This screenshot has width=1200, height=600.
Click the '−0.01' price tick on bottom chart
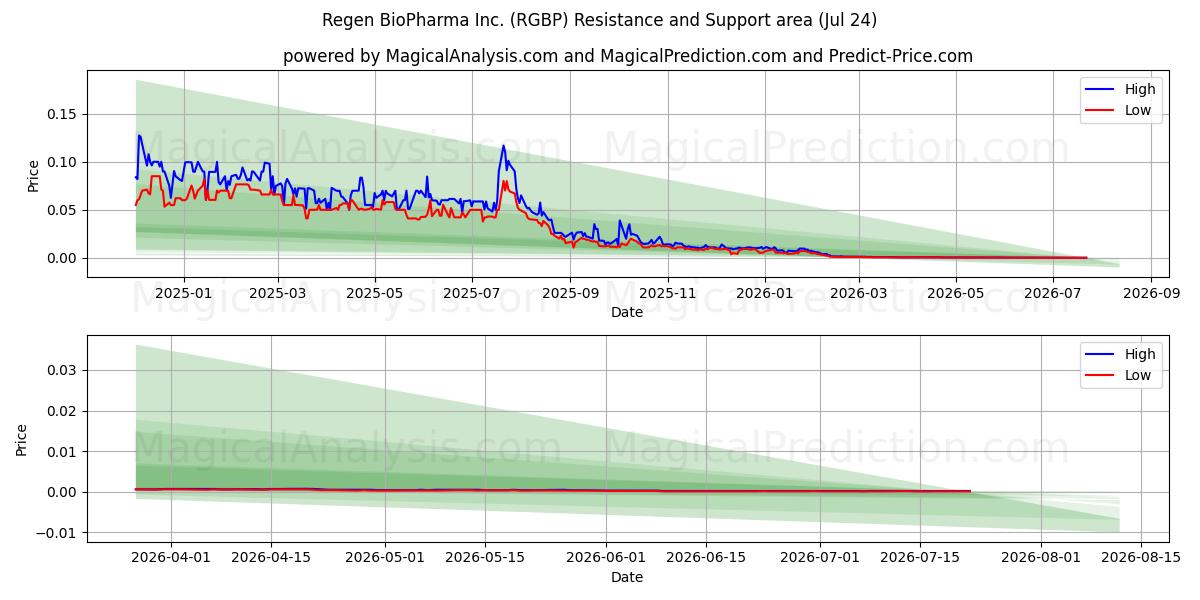(x=57, y=533)
